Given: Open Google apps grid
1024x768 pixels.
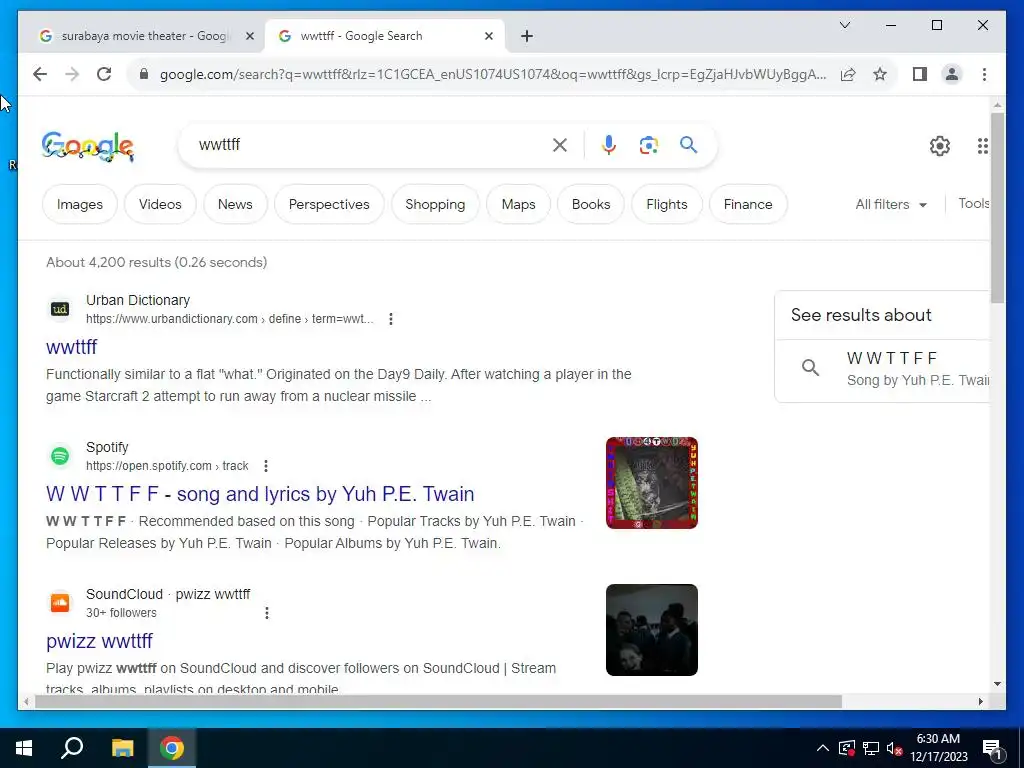Looking at the screenshot, I should coord(982,146).
